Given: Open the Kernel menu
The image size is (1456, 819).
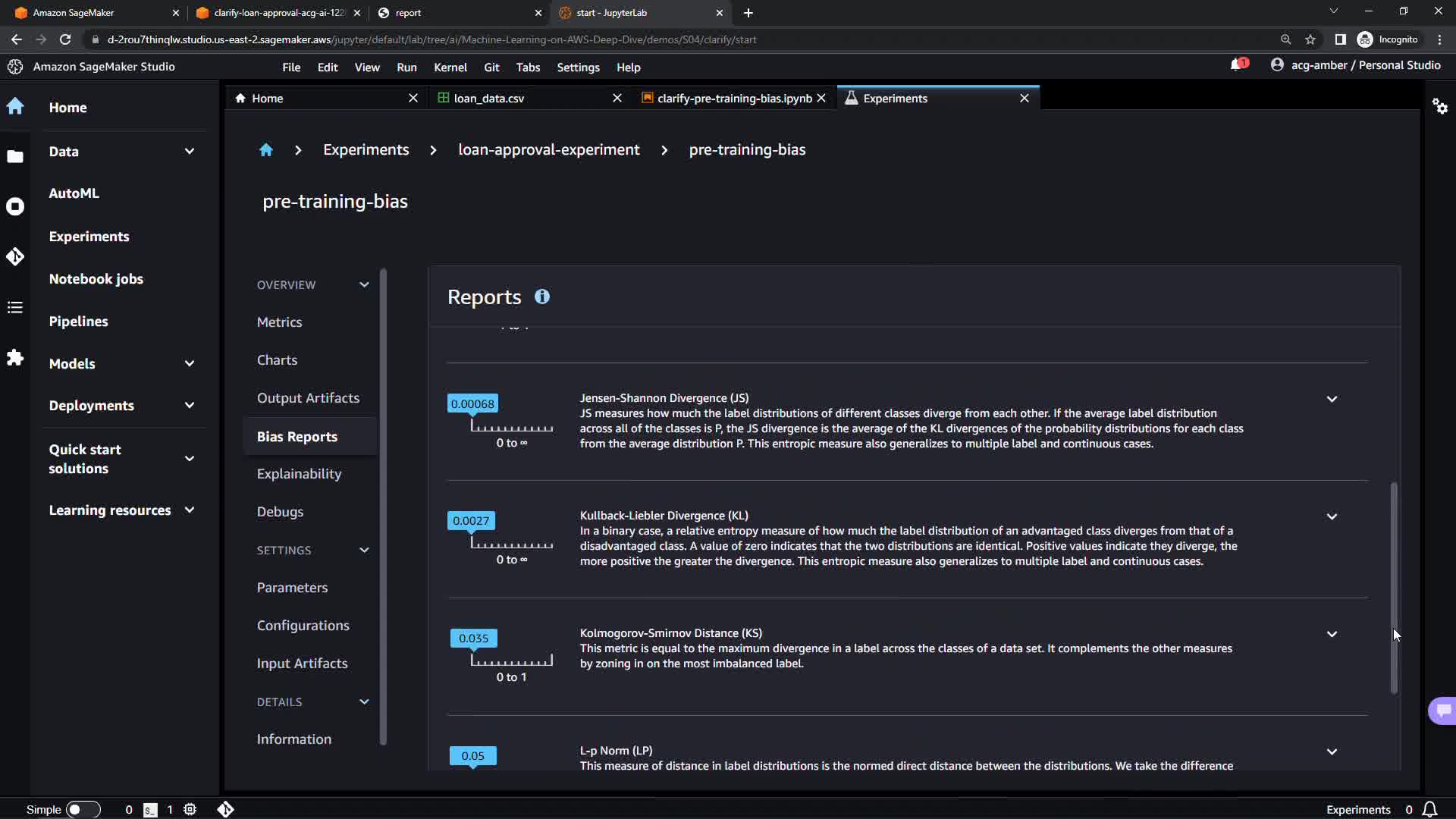Looking at the screenshot, I should (x=450, y=67).
